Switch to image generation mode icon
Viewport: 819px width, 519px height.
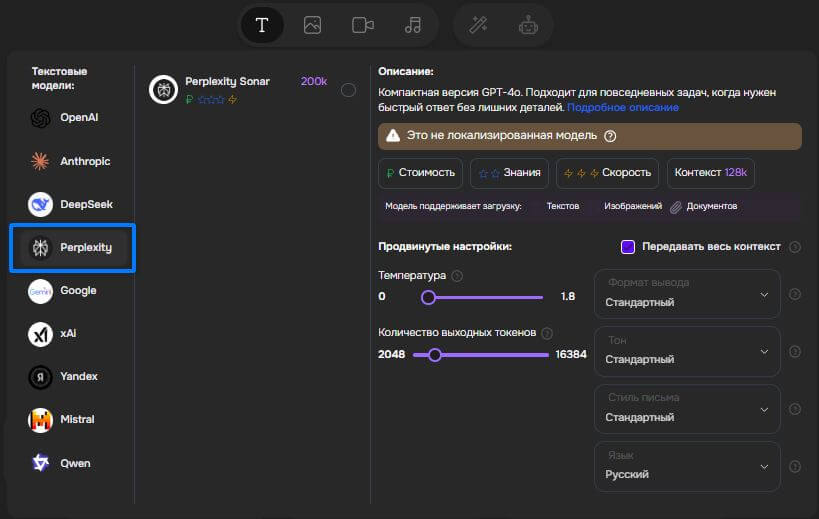click(x=312, y=25)
